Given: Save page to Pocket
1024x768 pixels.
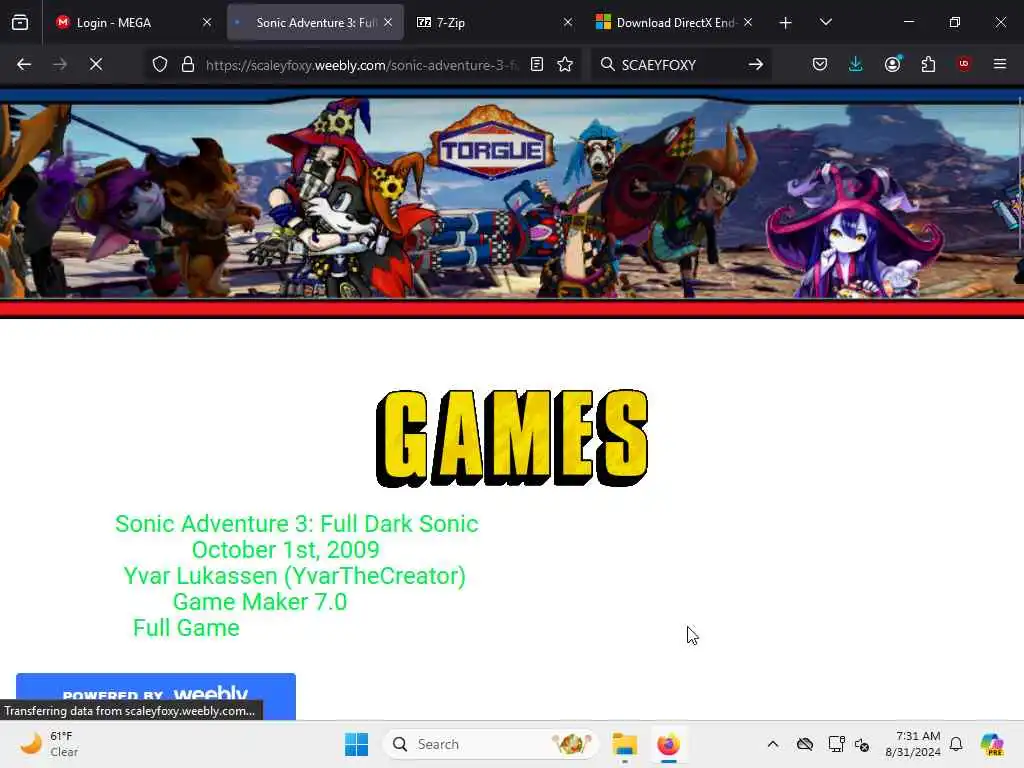Looking at the screenshot, I should tap(820, 64).
